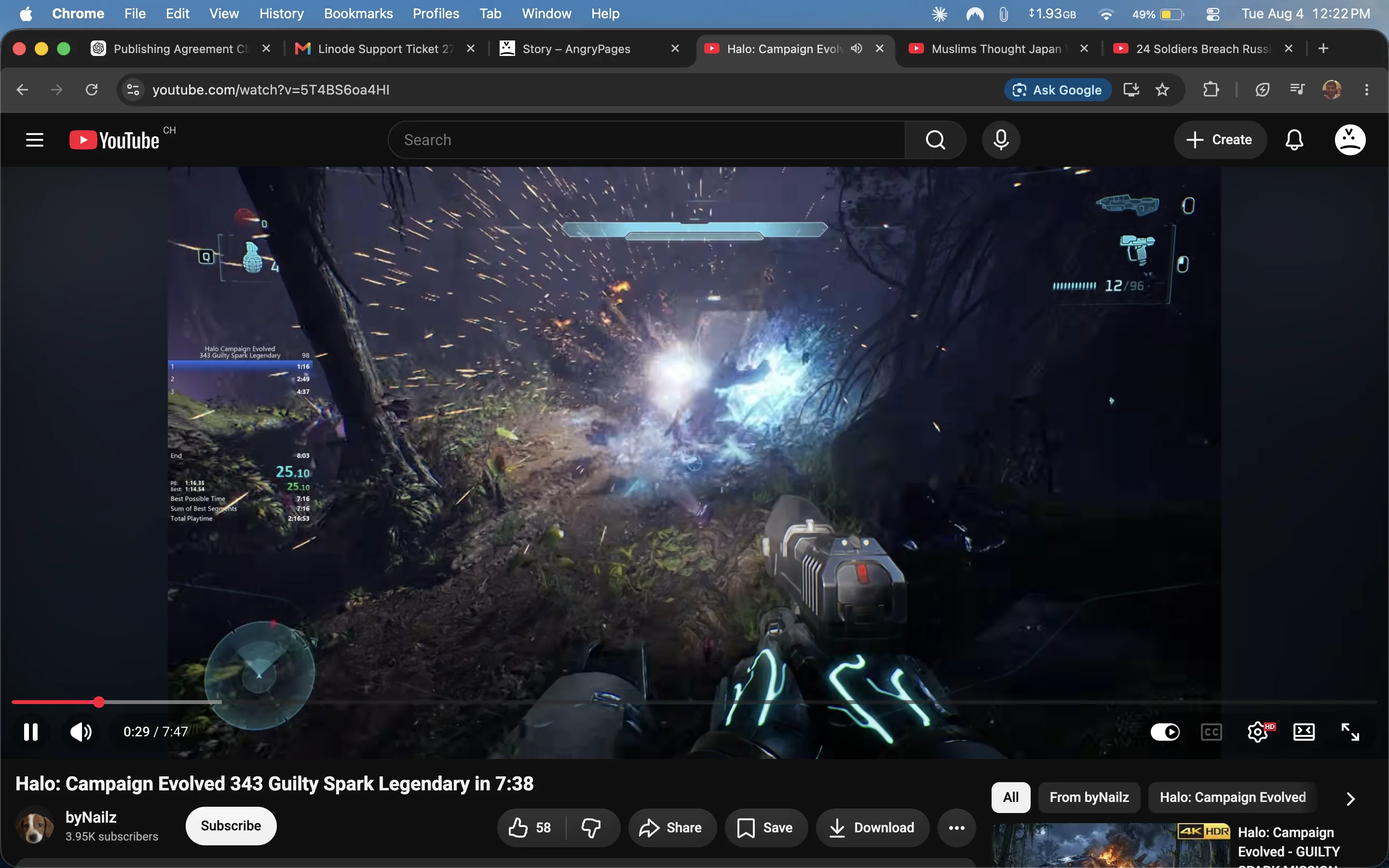View site information icon in address bar

pyautogui.click(x=133, y=90)
